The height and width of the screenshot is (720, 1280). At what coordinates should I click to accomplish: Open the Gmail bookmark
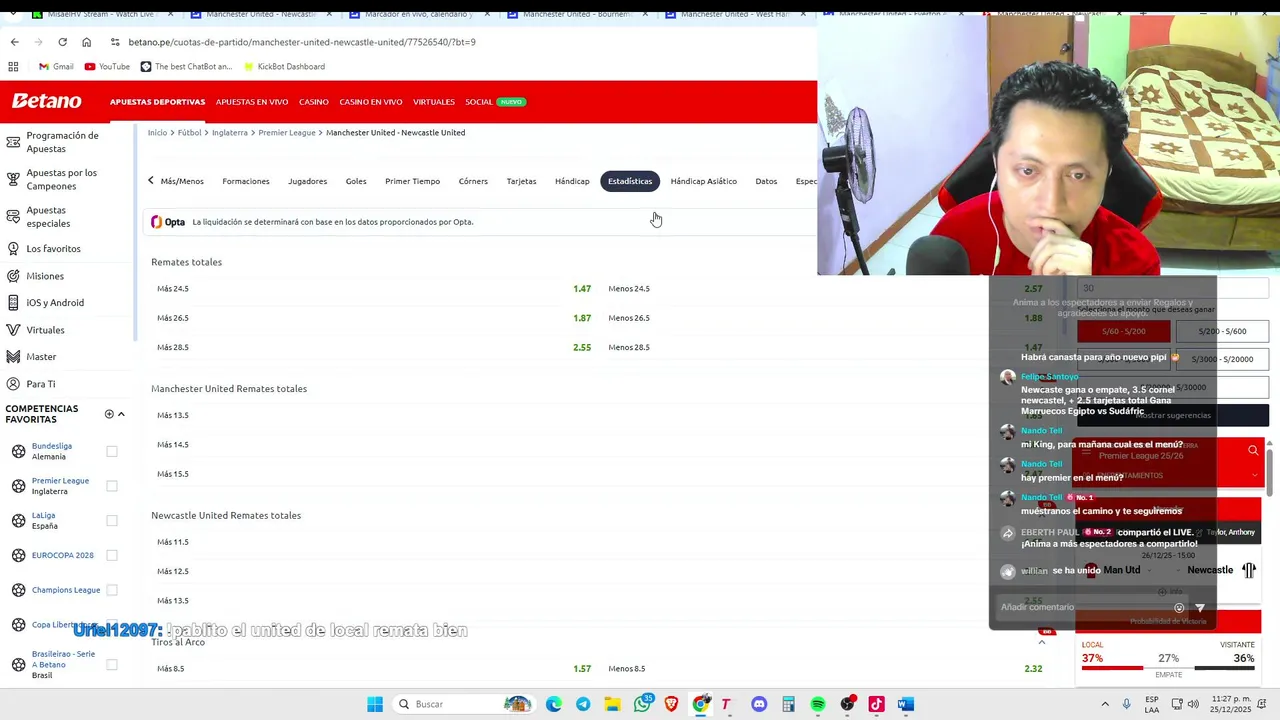pyautogui.click(x=55, y=66)
